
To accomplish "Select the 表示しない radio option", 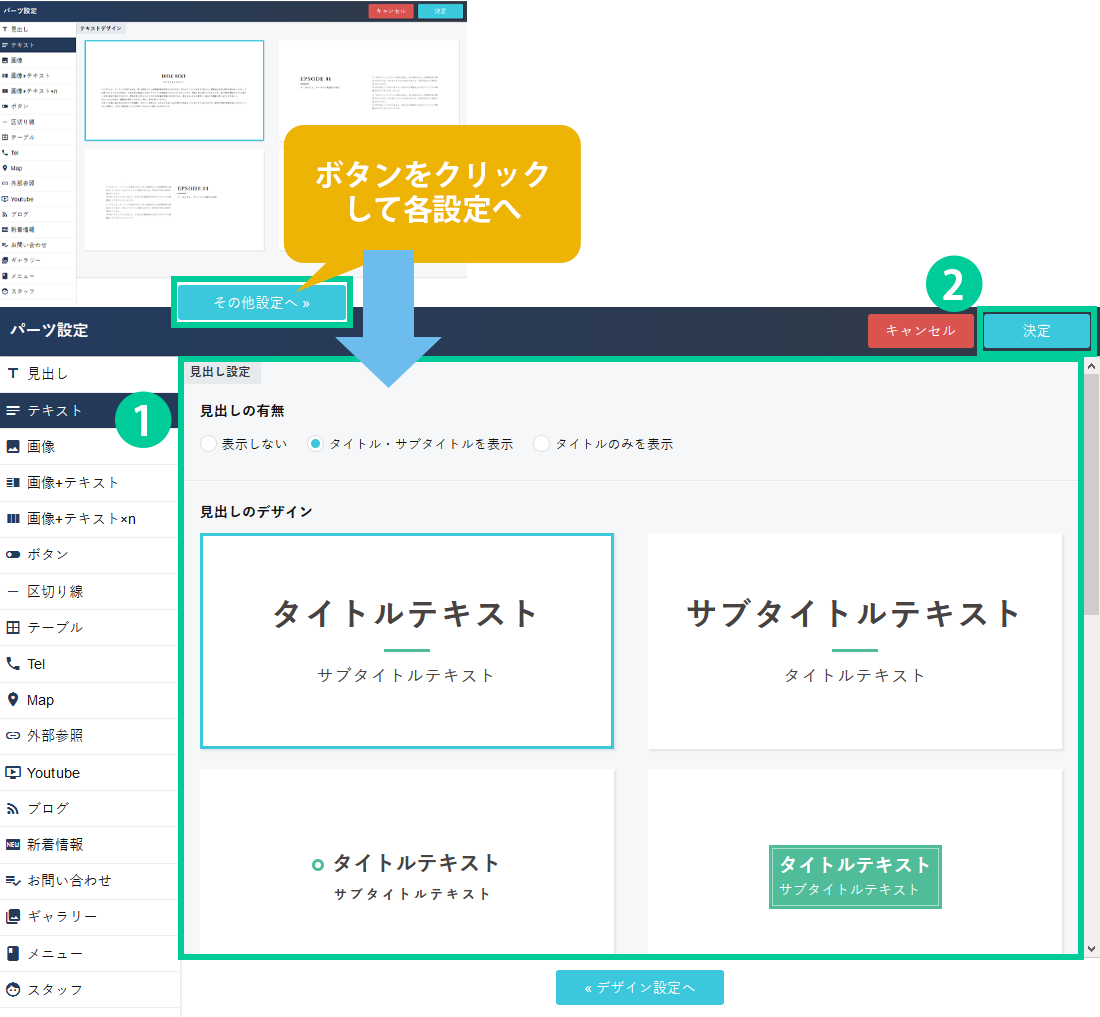I will (208, 444).
